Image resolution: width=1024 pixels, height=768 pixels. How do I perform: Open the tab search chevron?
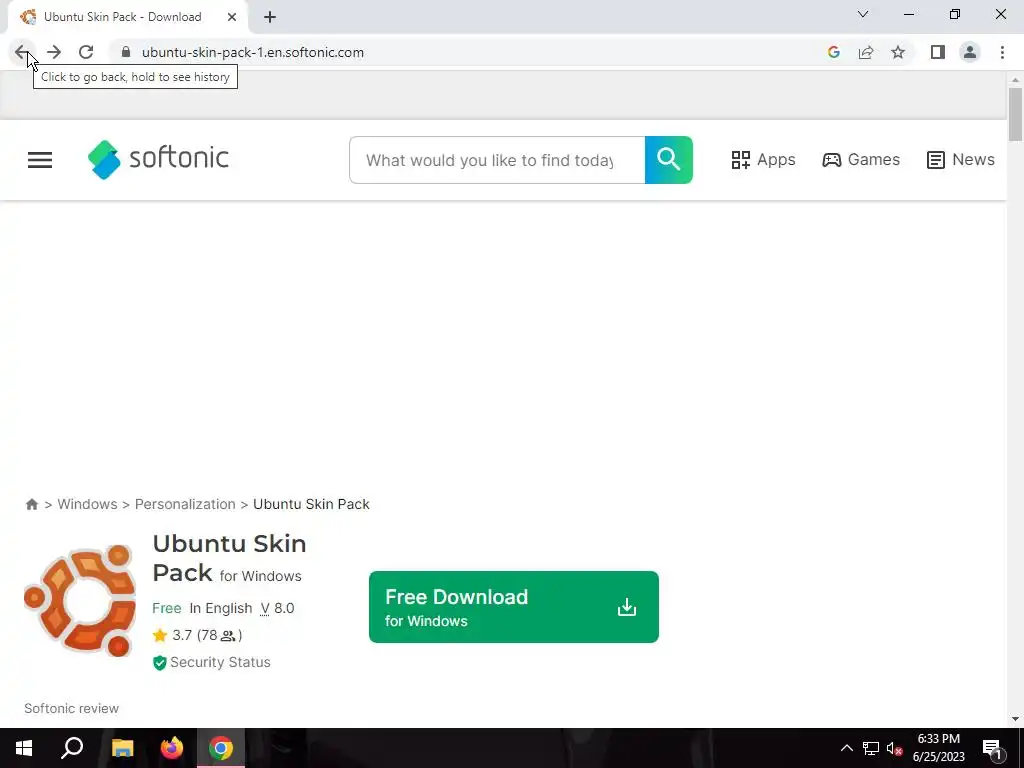click(863, 14)
